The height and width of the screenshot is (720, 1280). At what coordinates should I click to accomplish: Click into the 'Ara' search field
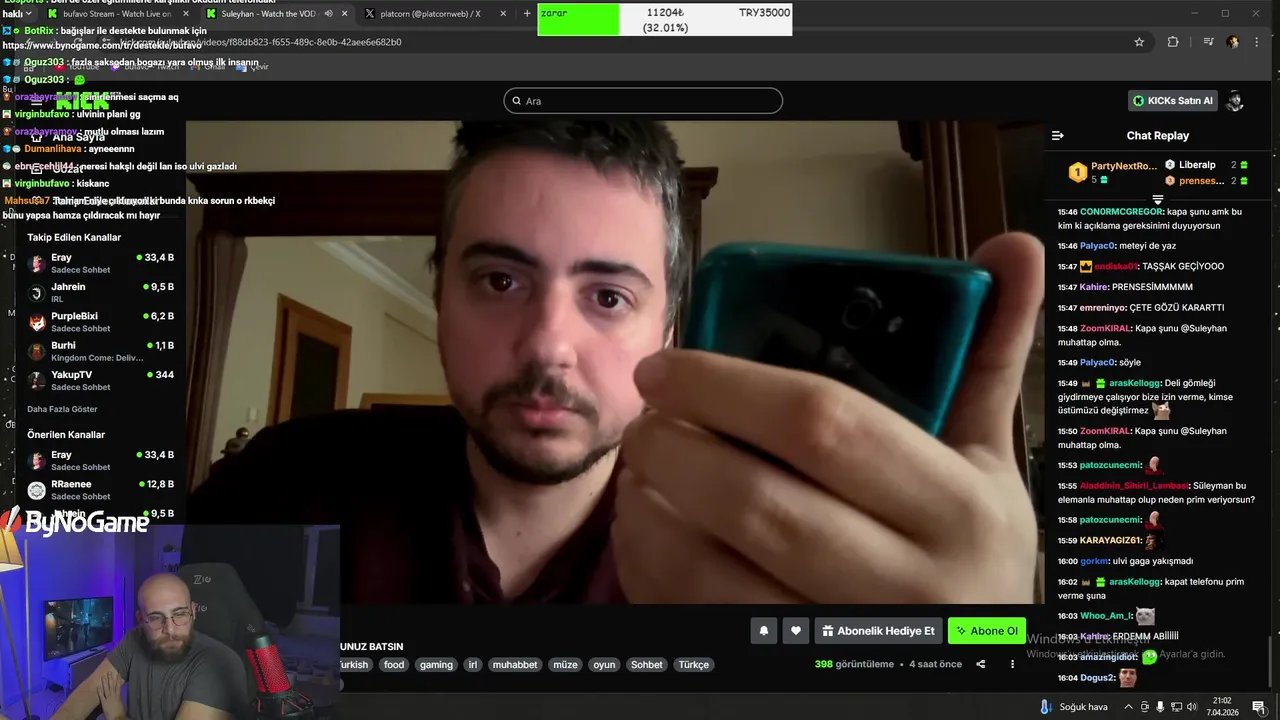tap(643, 101)
